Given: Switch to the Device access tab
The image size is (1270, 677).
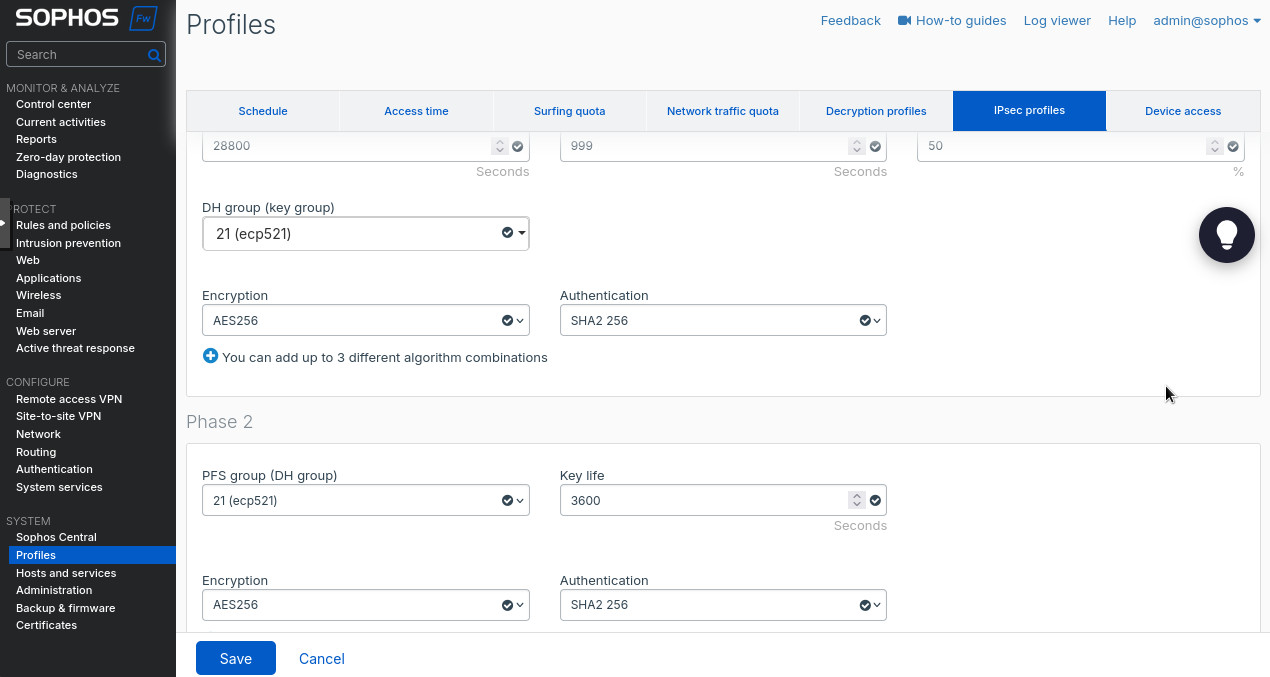Looking at the screenshot, I should click(1182, 111).
